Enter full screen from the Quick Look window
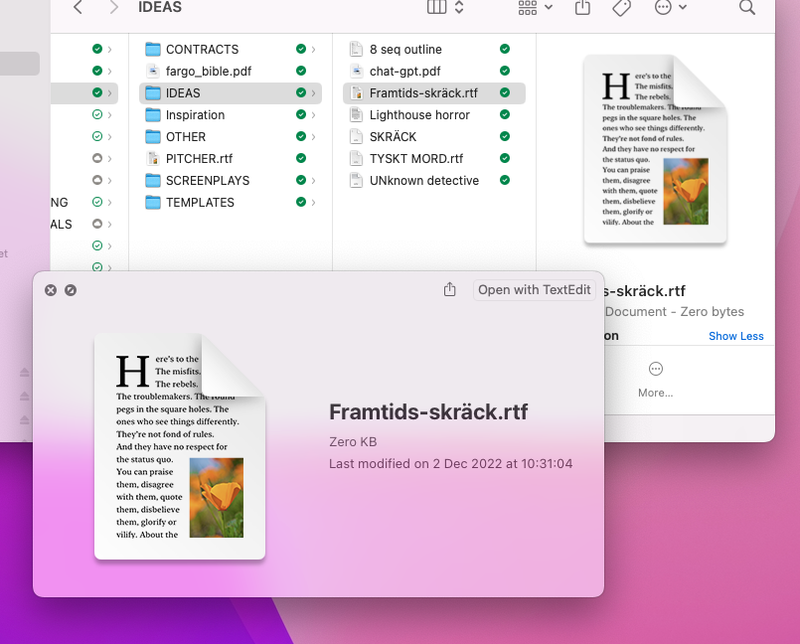This screenshot has height=644, width=800. coord(68,290)
